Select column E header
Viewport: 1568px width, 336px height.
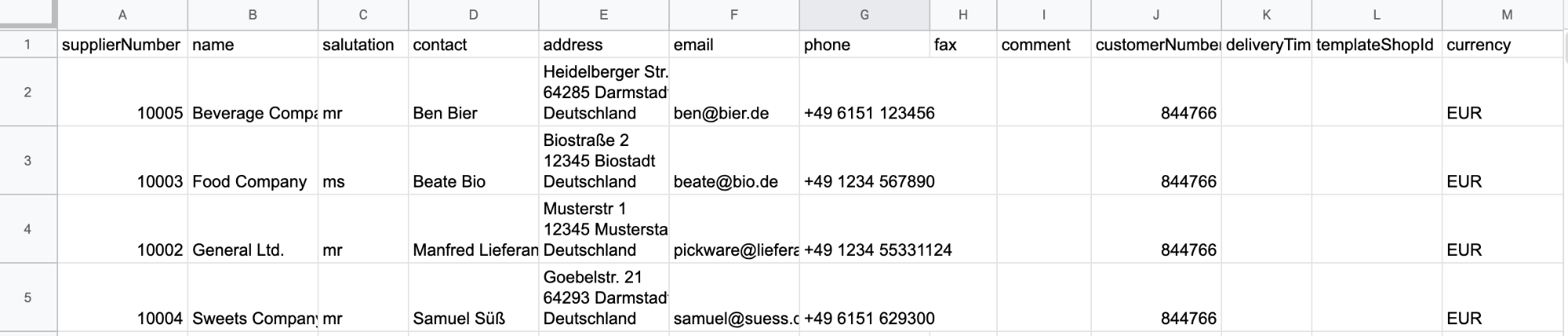(603, 15)
